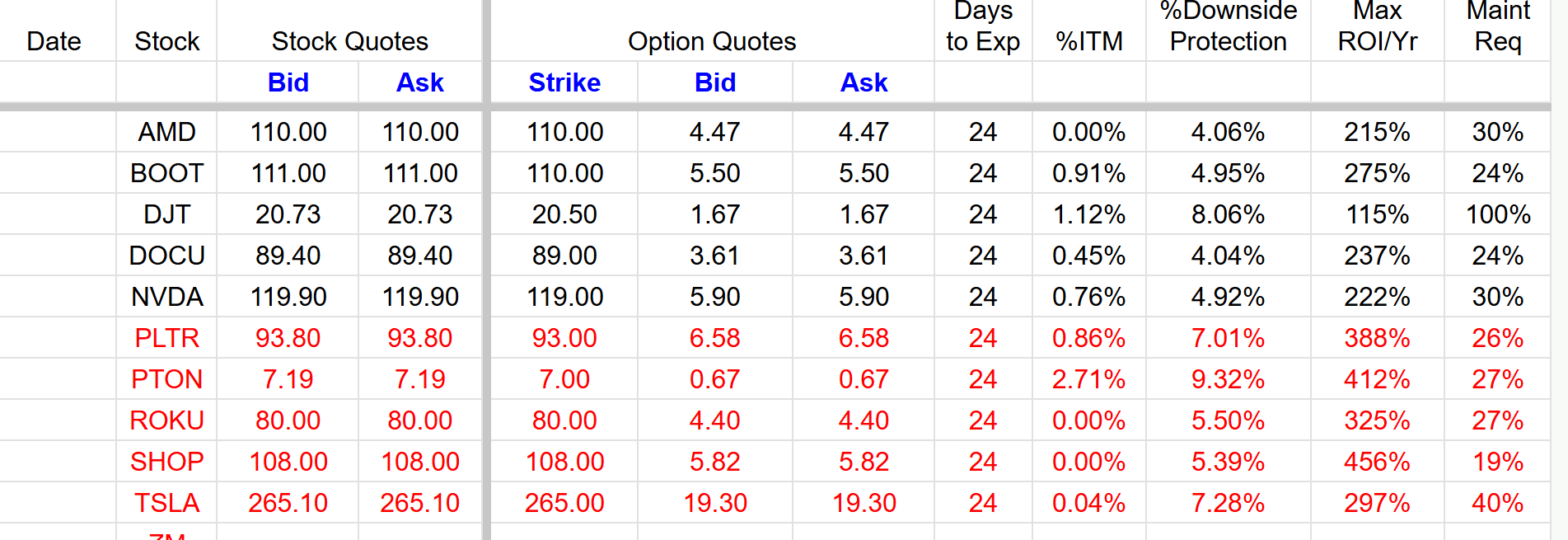Click PLTR Maint Req 26%
This screenshot has width=1568, height=540.
pos(1498,338)
